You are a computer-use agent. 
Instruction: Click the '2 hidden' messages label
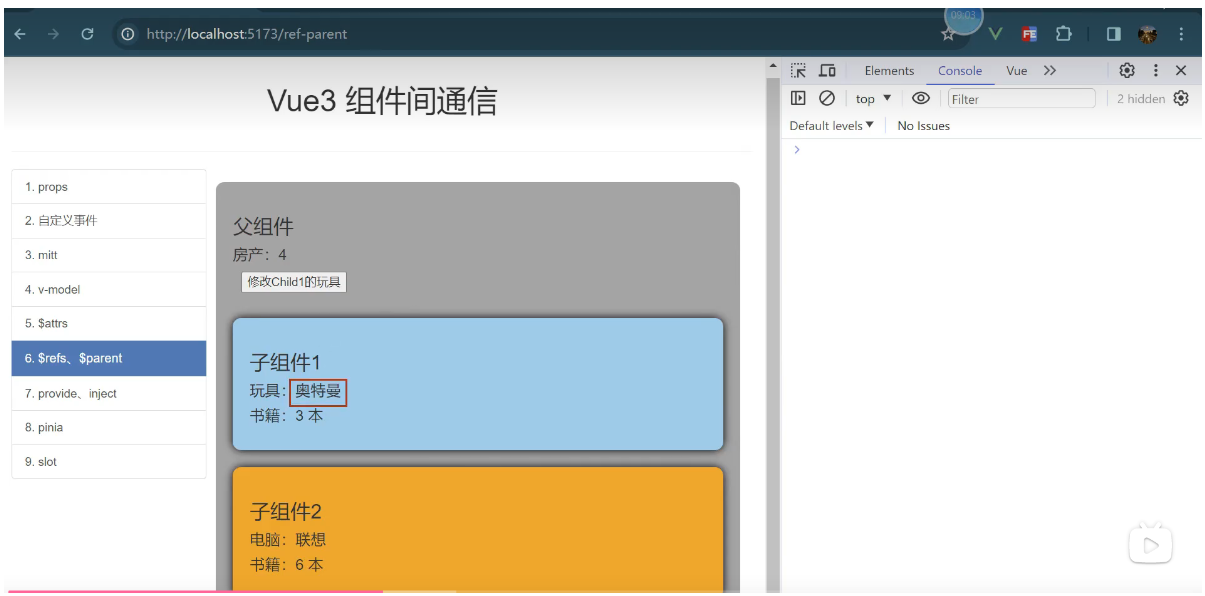click(1140, 98)
